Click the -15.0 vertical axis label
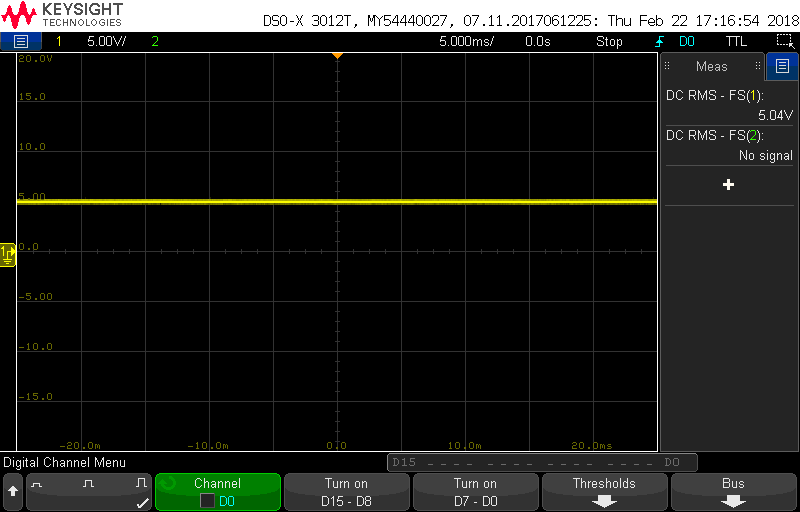This screenshot has width=800, height=512. coord(35,396)
